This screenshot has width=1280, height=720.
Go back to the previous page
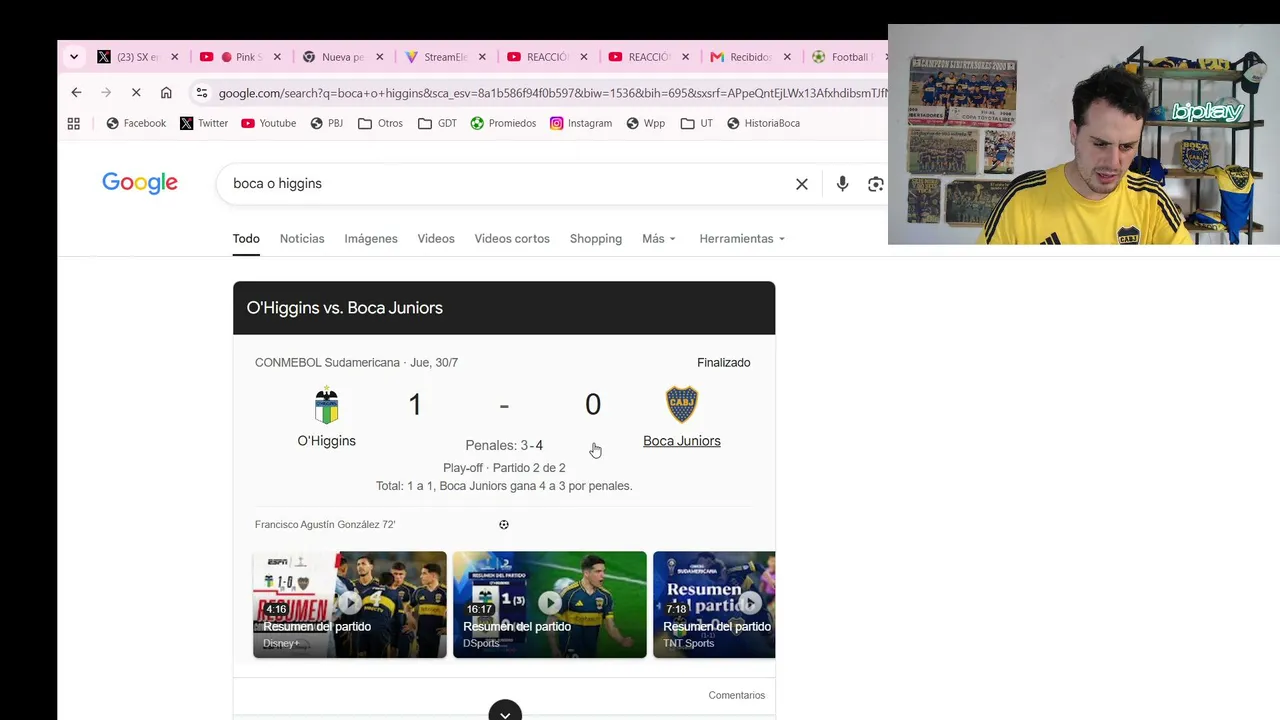pos(76,93)
